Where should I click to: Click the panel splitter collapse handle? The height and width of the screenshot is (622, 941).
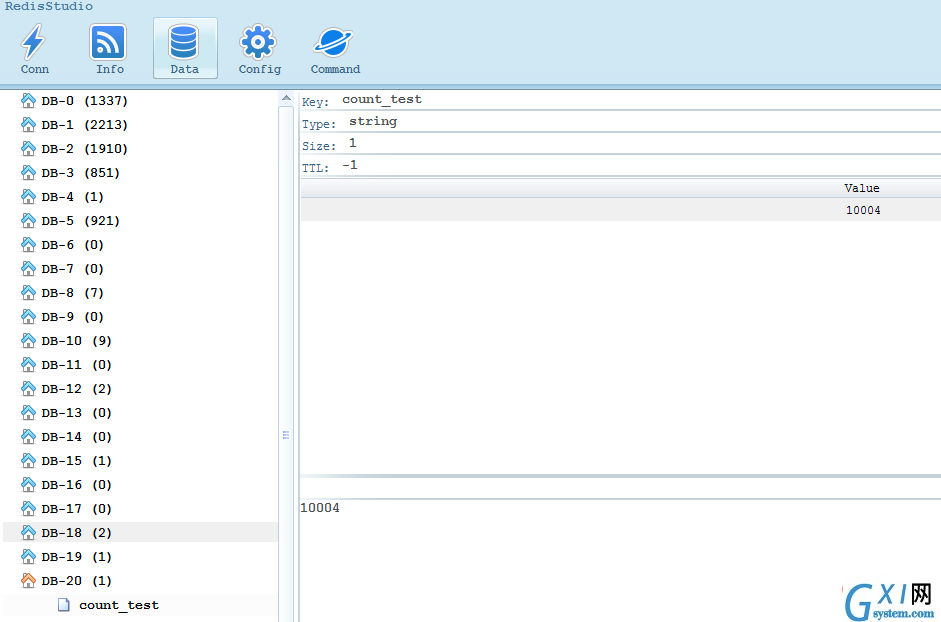[x=286, y=435]
